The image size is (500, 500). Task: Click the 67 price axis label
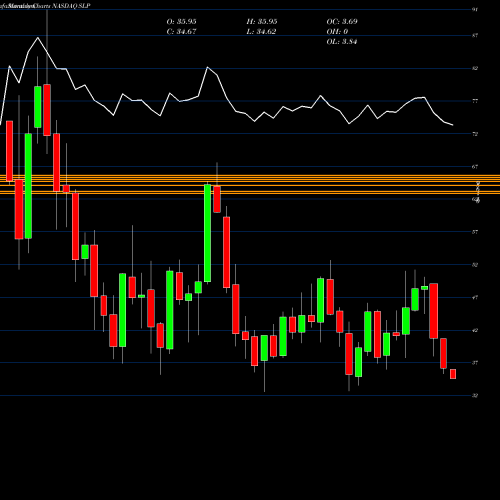pyautogui.click(x=475, y=167)
